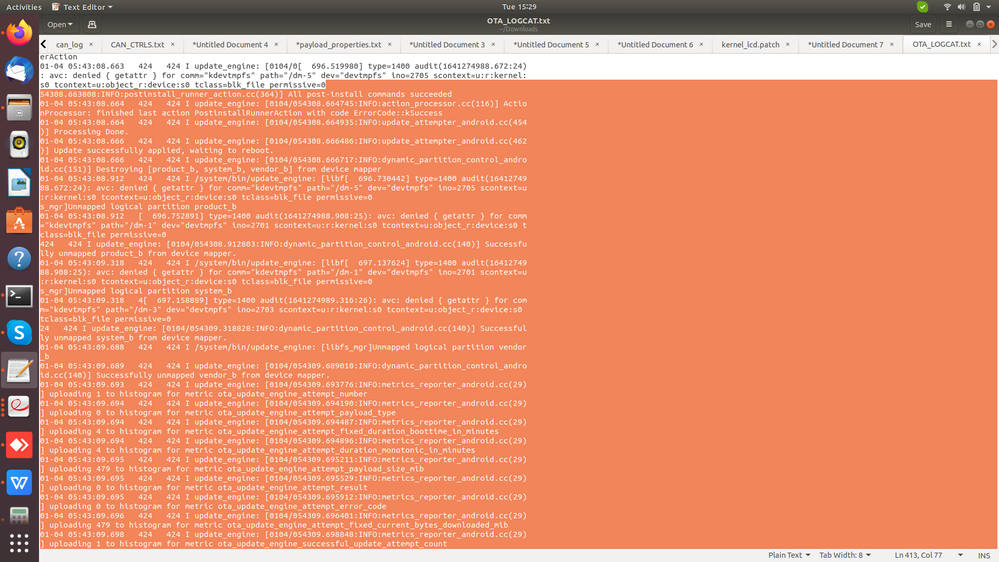The height and width of the screenshot is (562, 999).
Task: Open the hamburger menu in header bar
Action: (949, 24)
